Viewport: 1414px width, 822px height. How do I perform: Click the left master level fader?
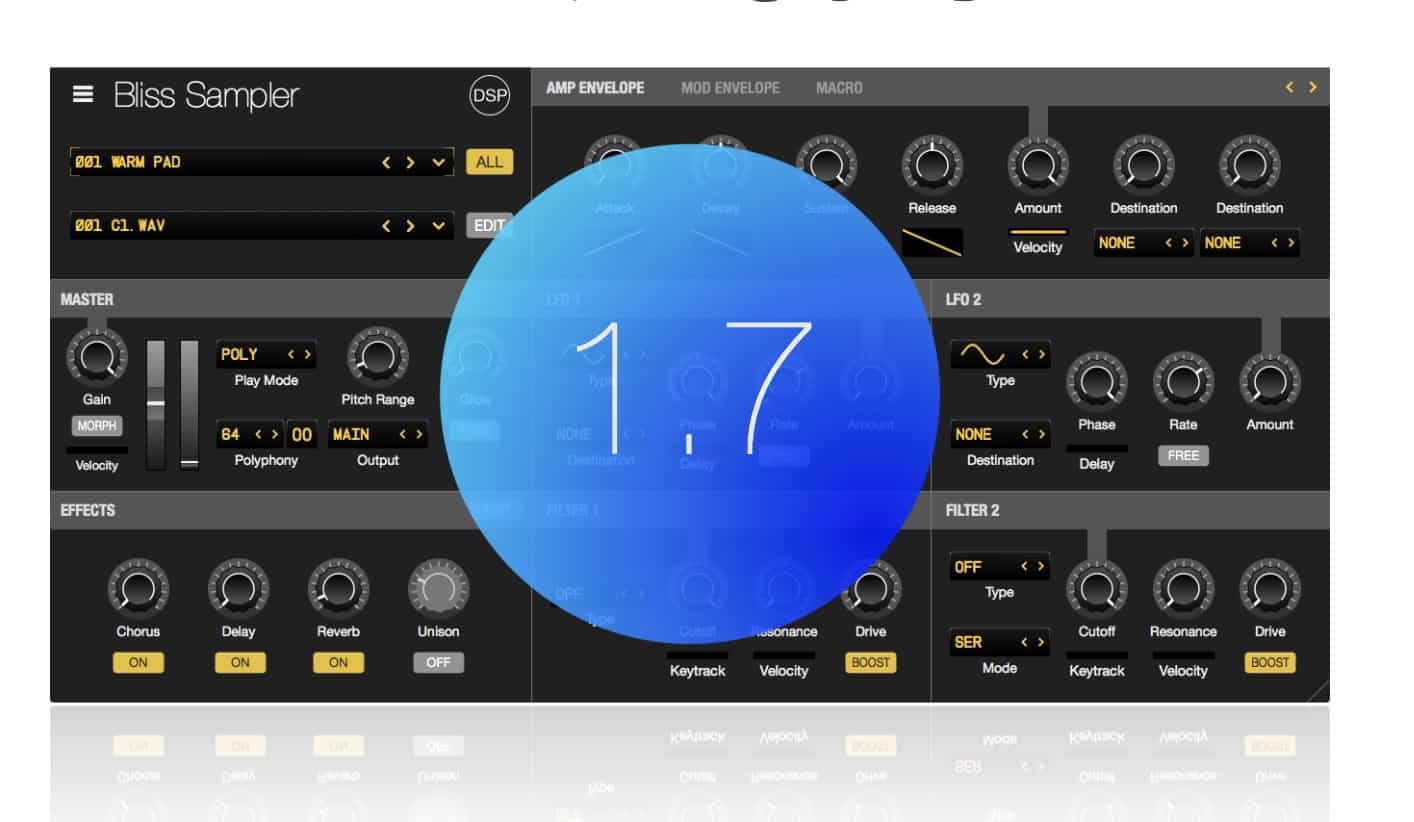(156, 404)
